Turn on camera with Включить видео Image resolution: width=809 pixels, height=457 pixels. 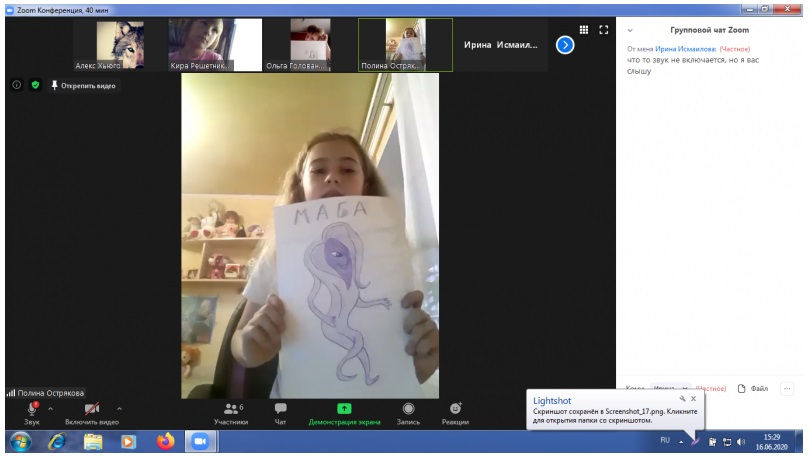point(92,414)
